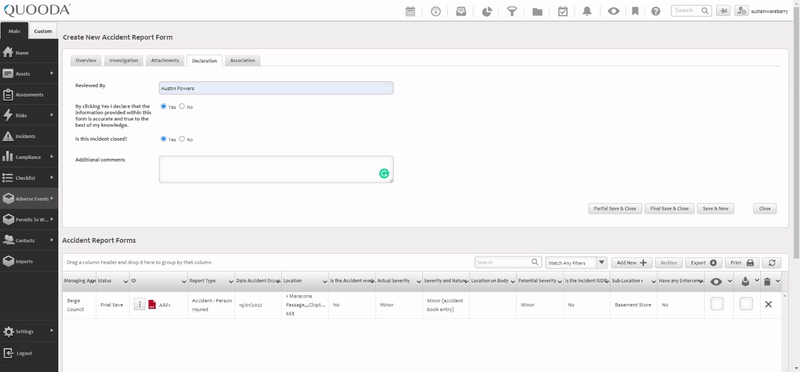Open Adverse Events in the sidebar

(x=29, y=199)
